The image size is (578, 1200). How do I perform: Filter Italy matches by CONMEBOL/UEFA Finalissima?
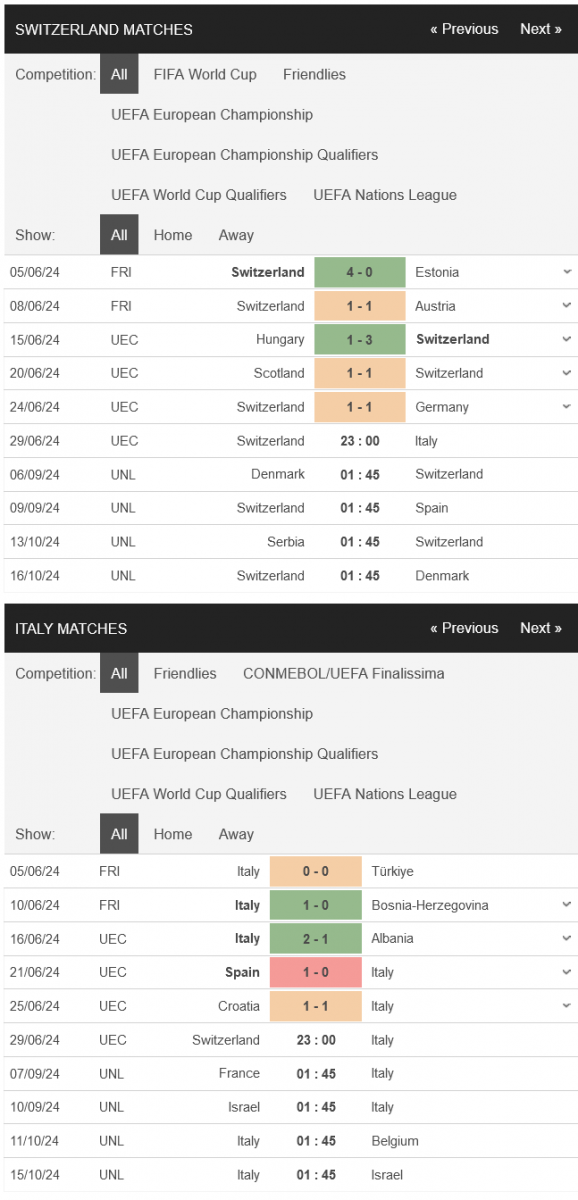[x=344, y=673]
